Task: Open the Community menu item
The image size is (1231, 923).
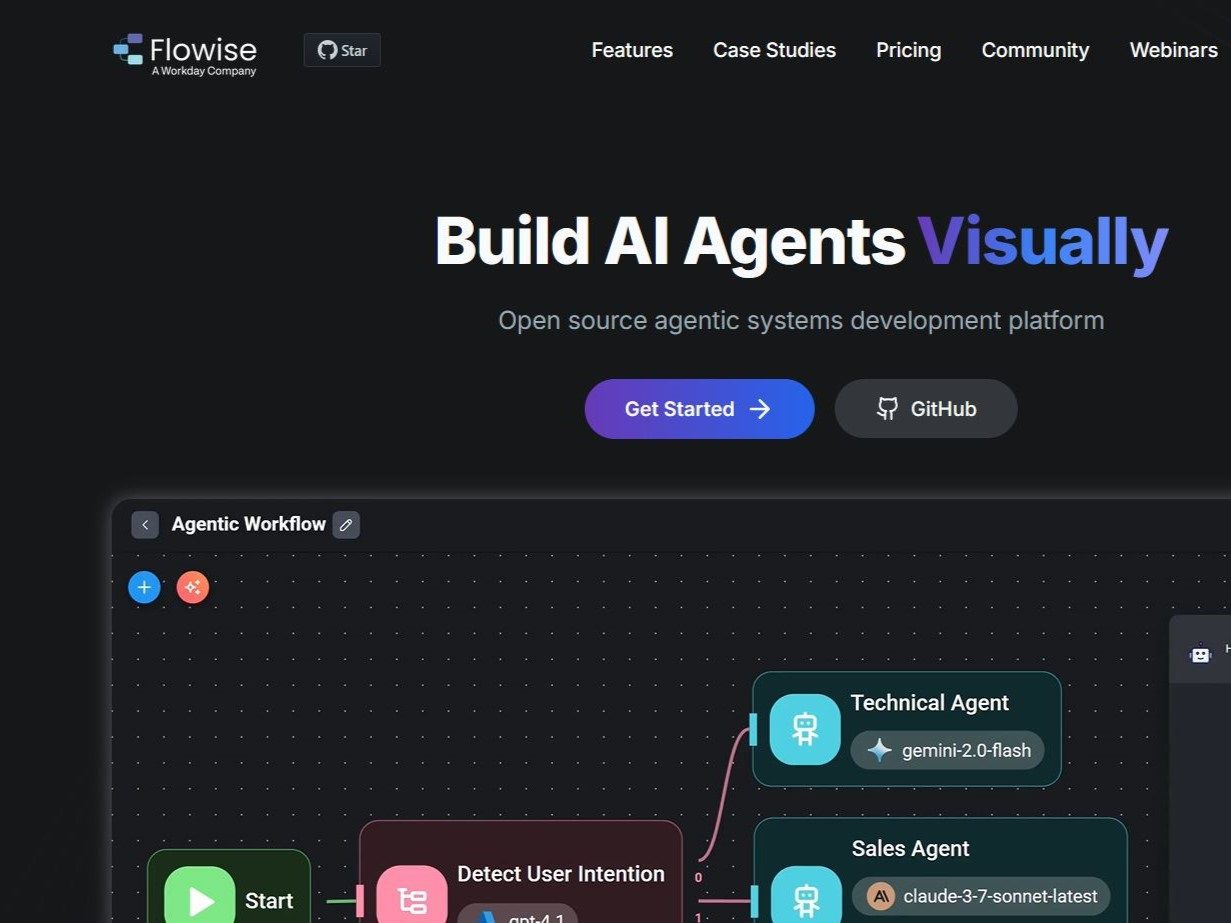Action: coord(1035,50)
